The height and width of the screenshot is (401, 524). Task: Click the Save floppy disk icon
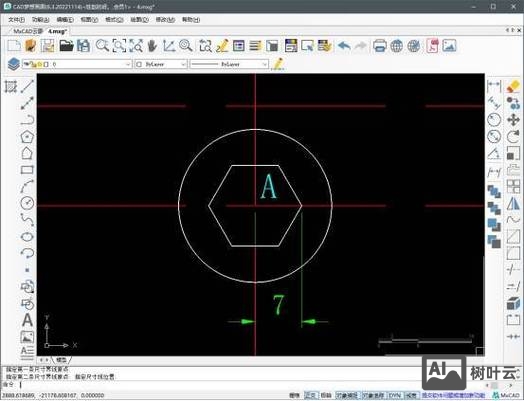83,46
